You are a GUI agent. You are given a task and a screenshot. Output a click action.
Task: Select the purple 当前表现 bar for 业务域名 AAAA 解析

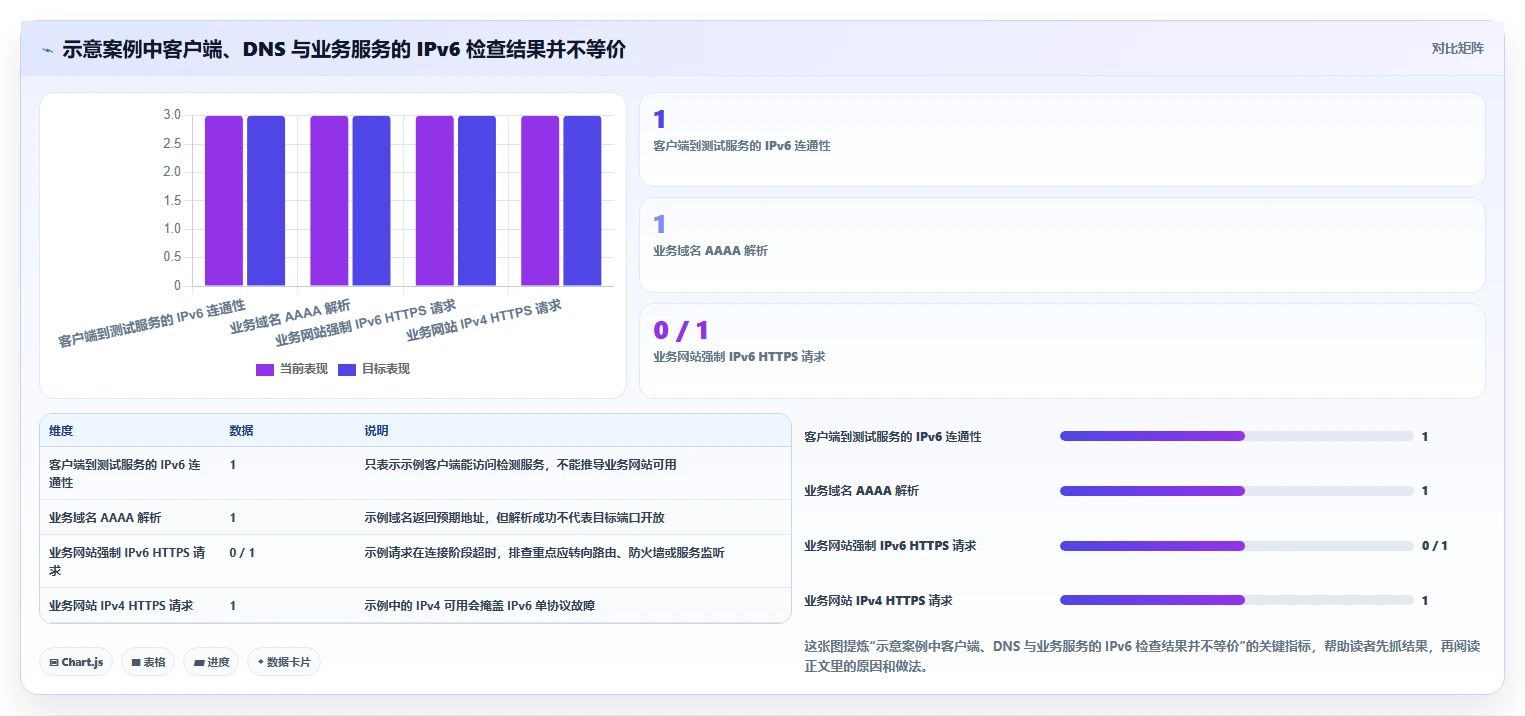[329, 201]
